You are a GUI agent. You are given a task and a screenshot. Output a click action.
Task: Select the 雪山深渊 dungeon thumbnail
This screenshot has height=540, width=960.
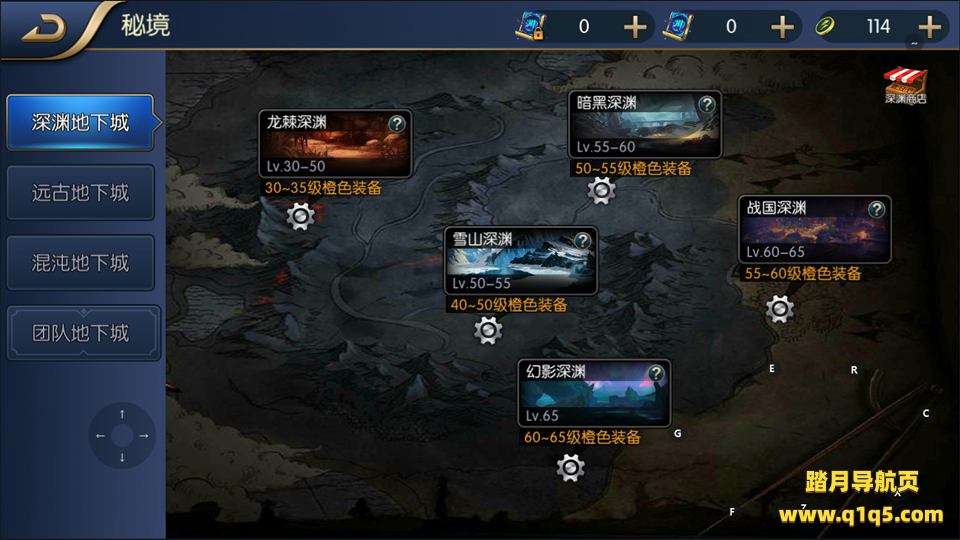[520, 261]
